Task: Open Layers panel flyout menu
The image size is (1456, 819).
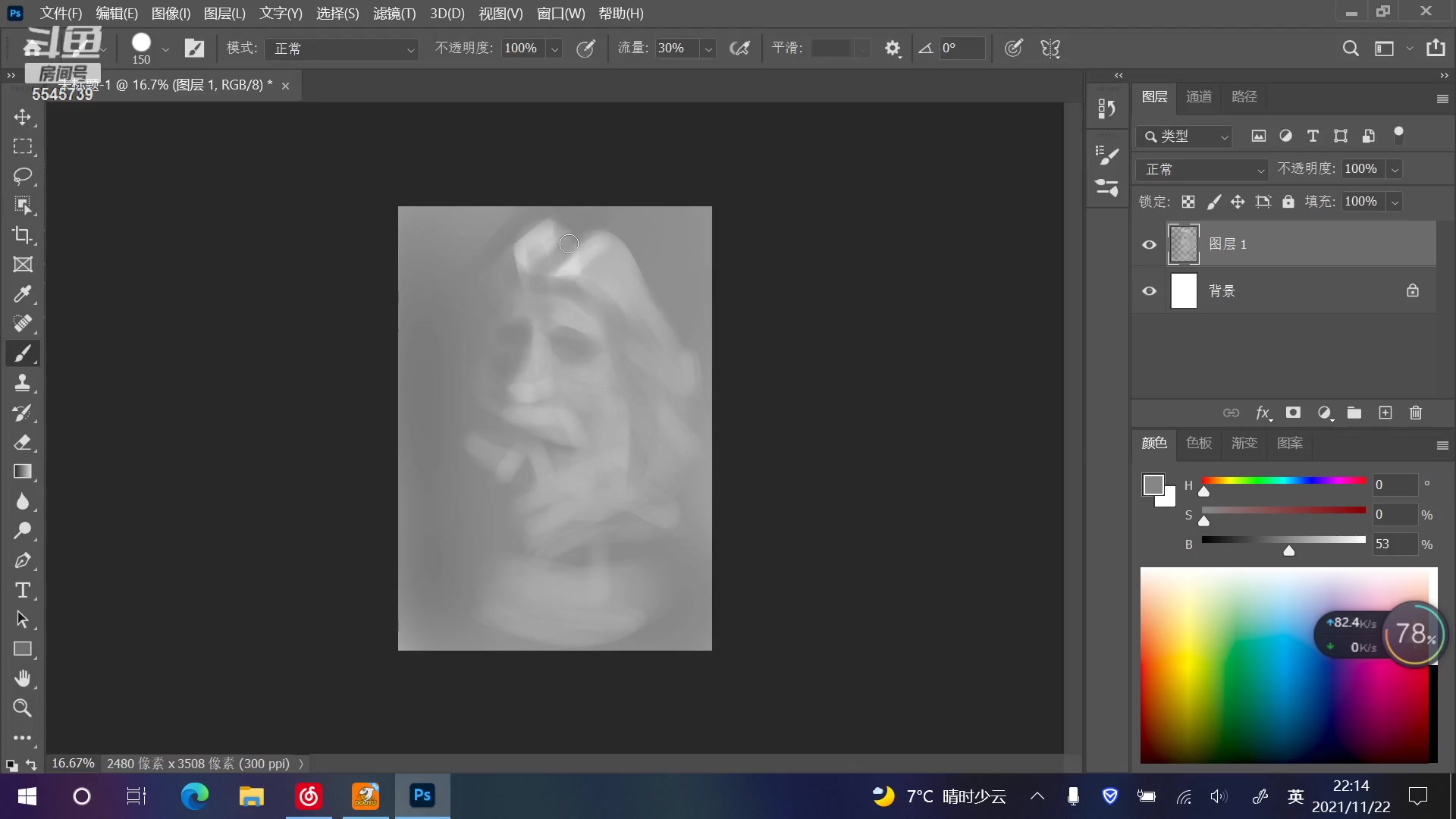Action: 1442,99
